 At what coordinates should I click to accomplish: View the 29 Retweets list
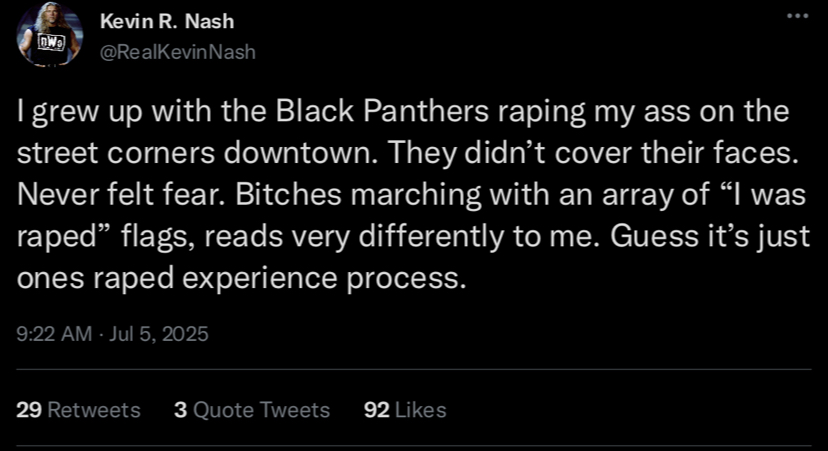(x=79, y=410)
